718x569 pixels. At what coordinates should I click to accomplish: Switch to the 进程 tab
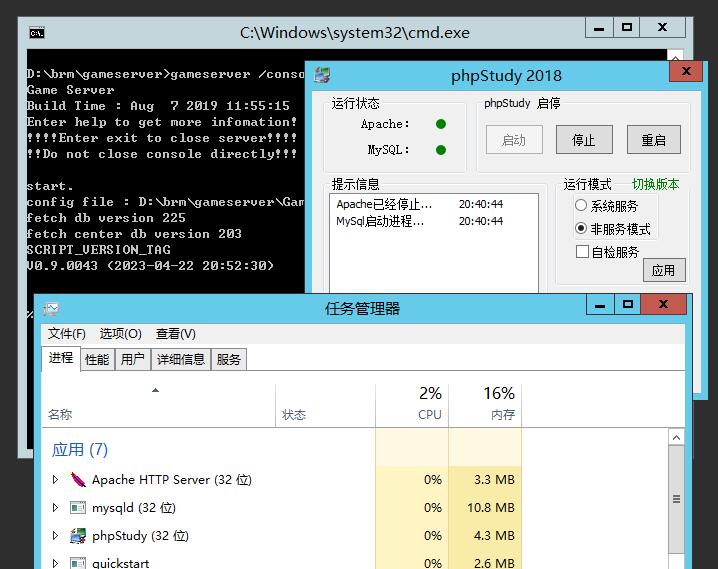61,358
